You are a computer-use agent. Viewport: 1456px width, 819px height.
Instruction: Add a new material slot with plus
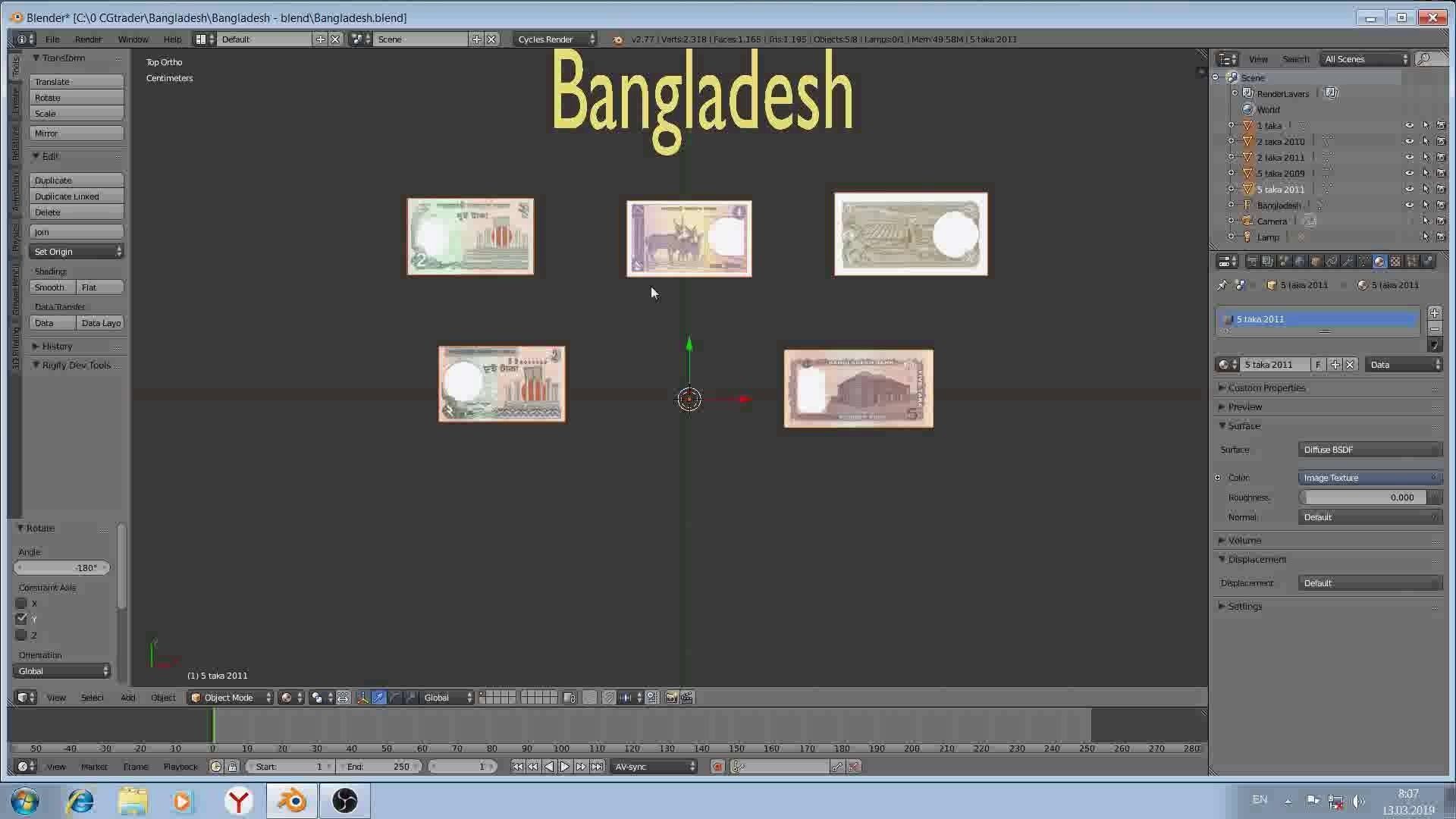[1434, 312]
